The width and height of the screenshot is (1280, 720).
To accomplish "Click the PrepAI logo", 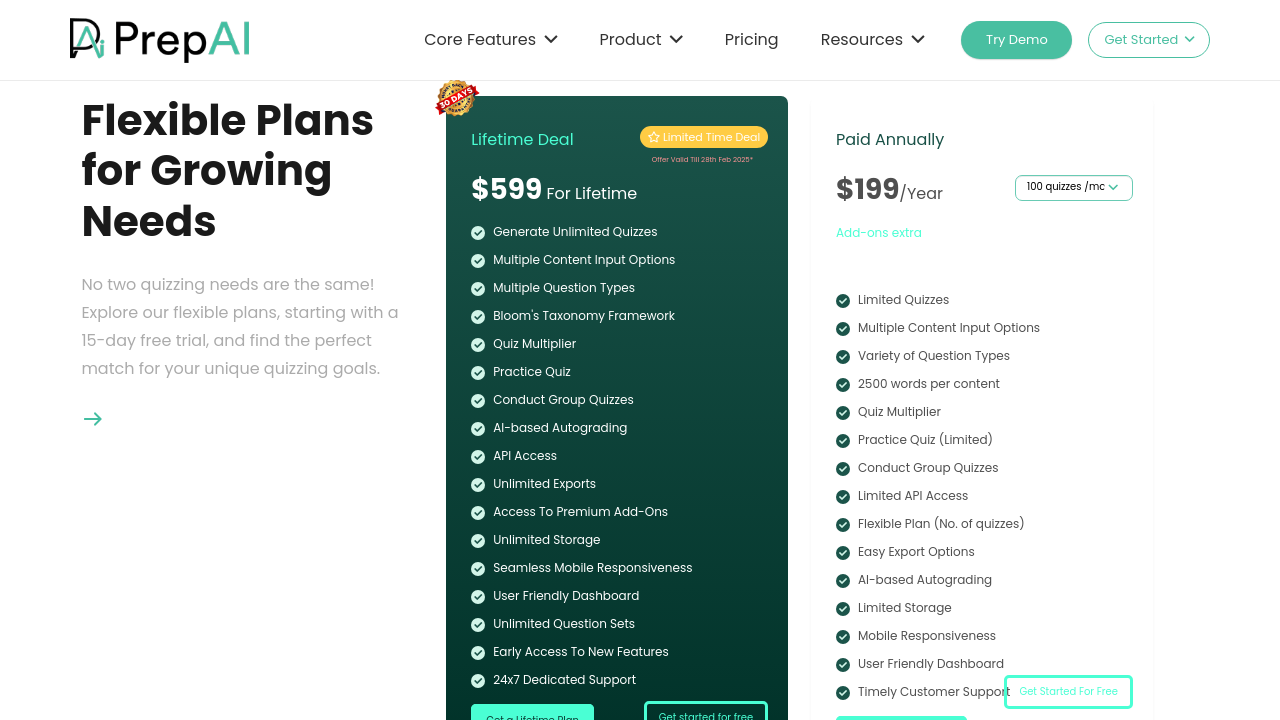I will click(160, 40).
